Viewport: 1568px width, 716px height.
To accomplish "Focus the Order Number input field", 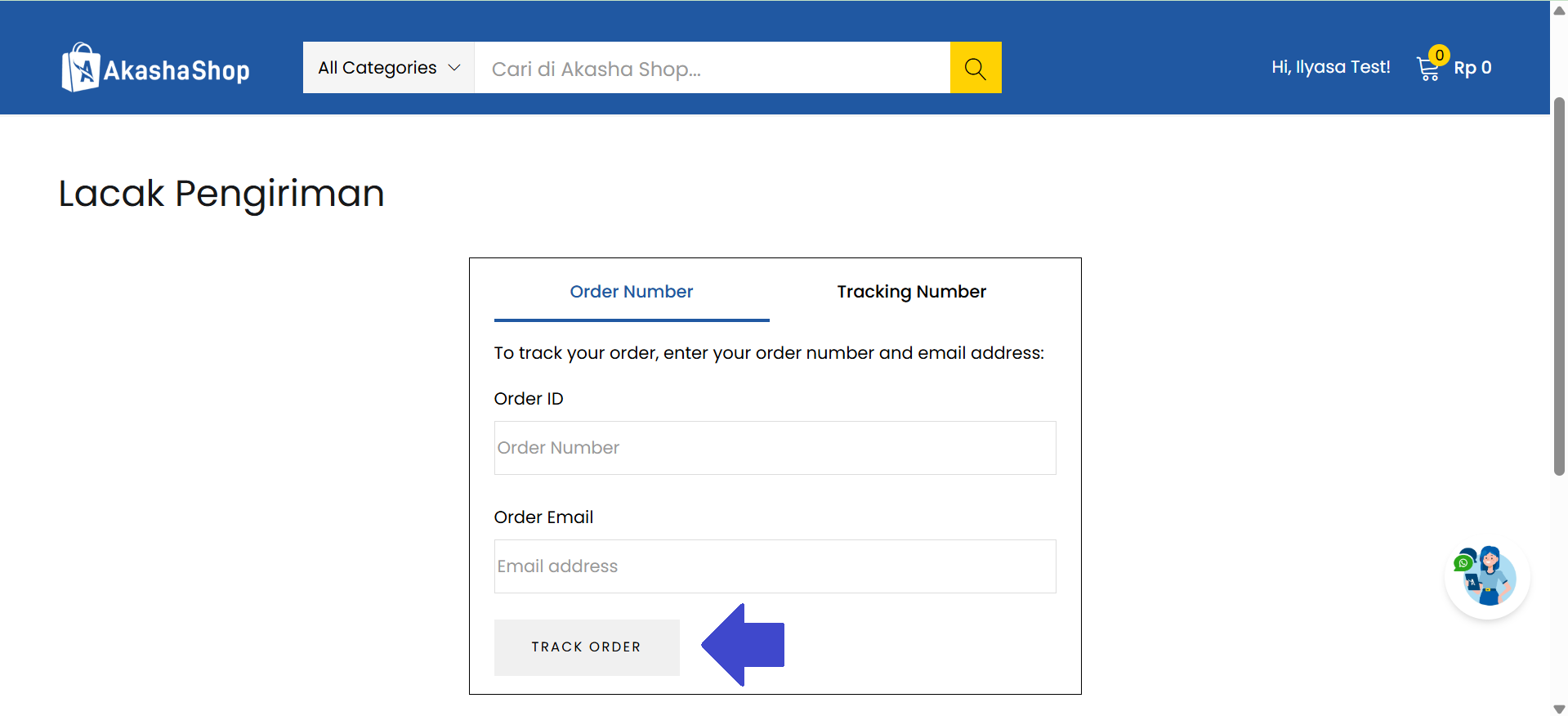I will [775, 448].
